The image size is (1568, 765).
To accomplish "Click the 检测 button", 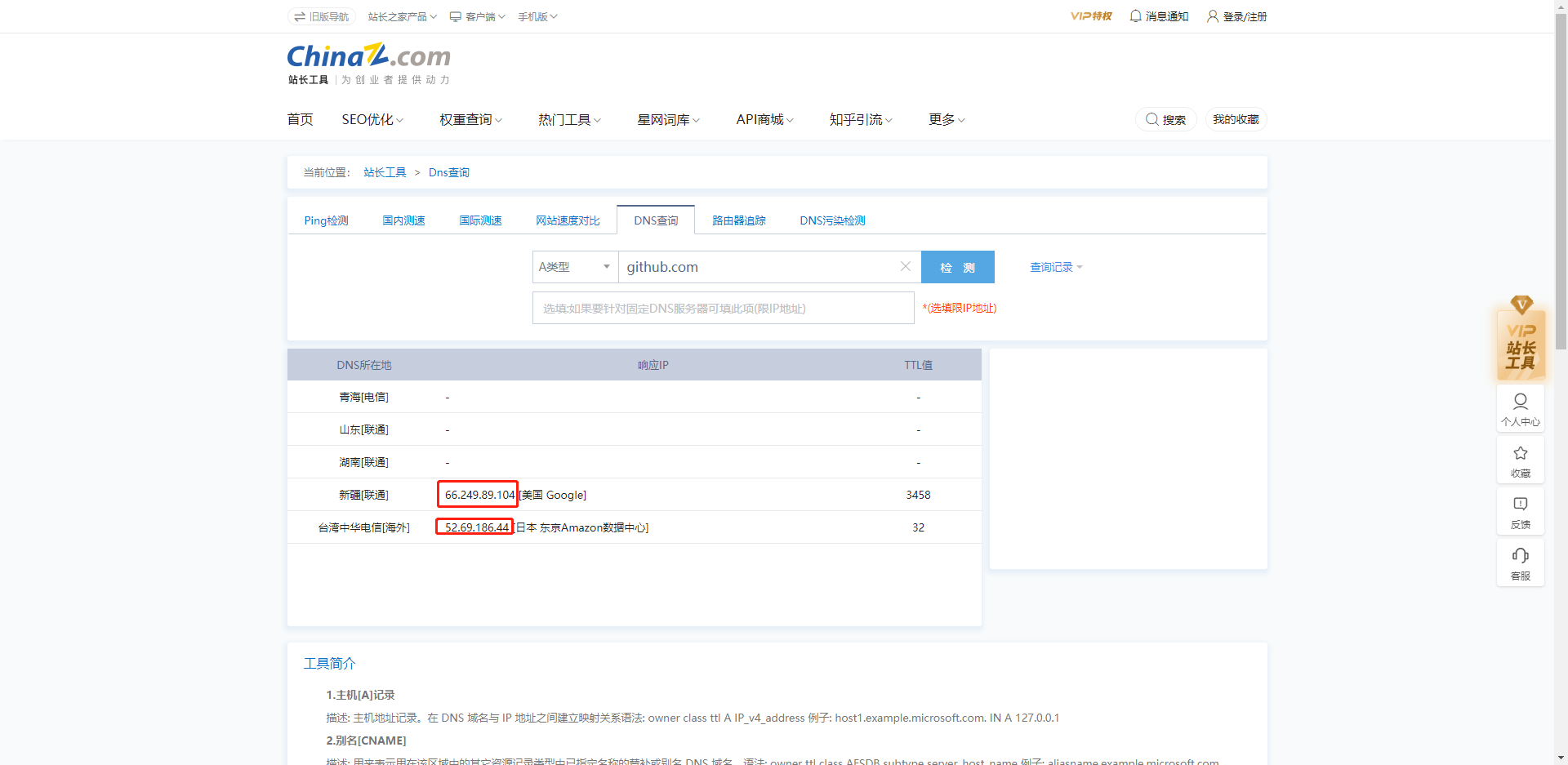I will pos(957,267).
